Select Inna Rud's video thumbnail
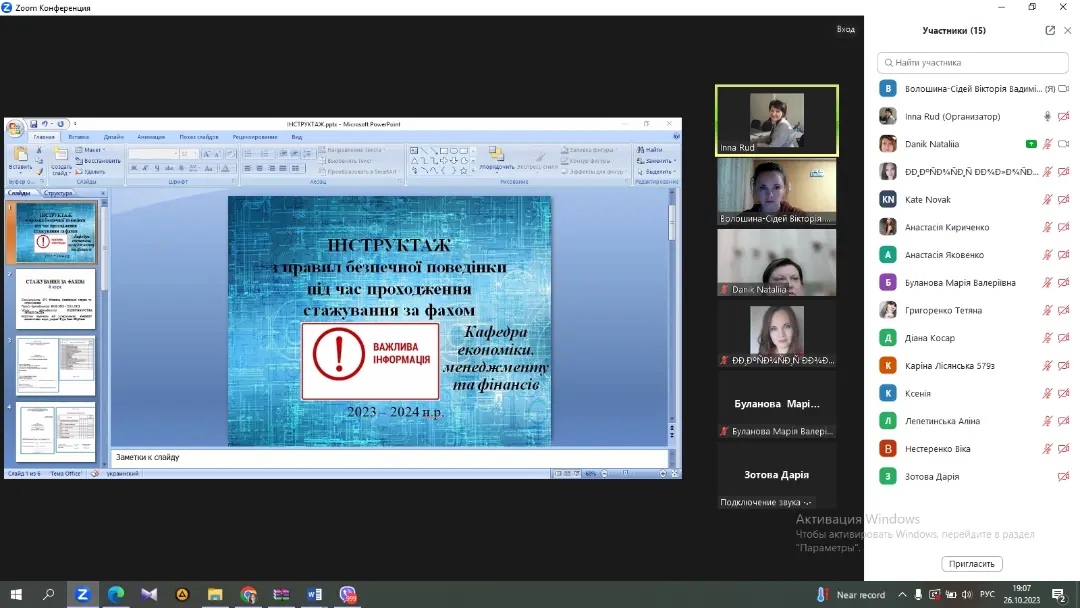1080x608 pixels. tap(776, 120)
